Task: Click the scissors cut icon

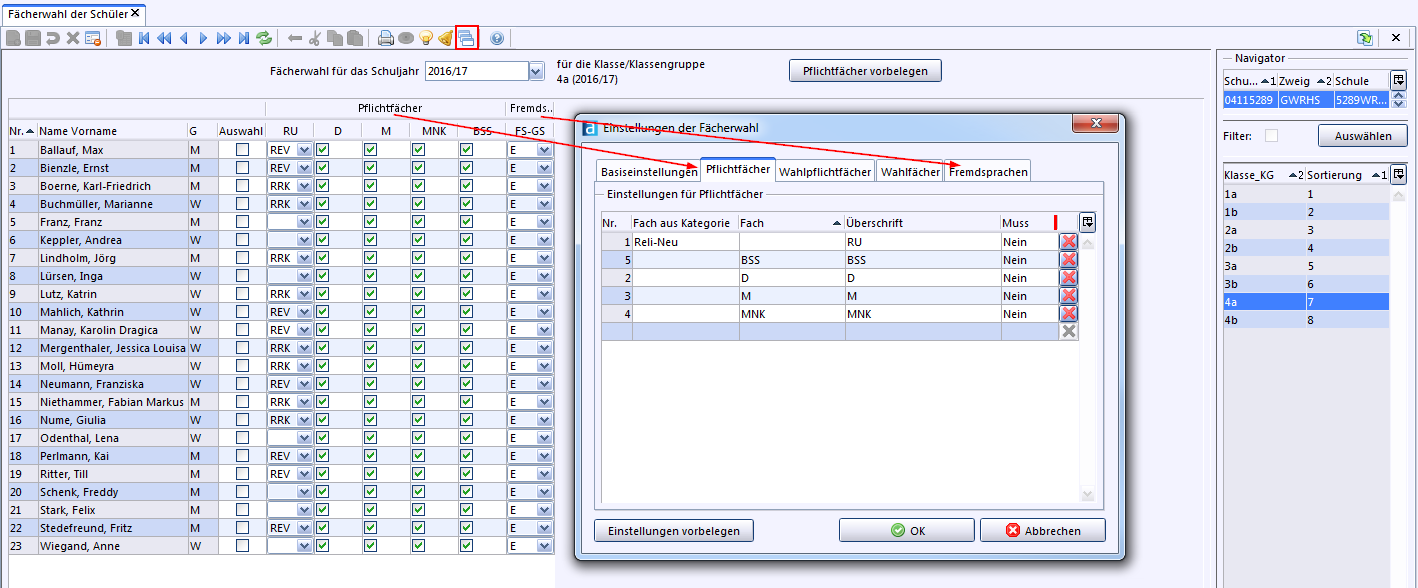Action: [x=315, y=39]
